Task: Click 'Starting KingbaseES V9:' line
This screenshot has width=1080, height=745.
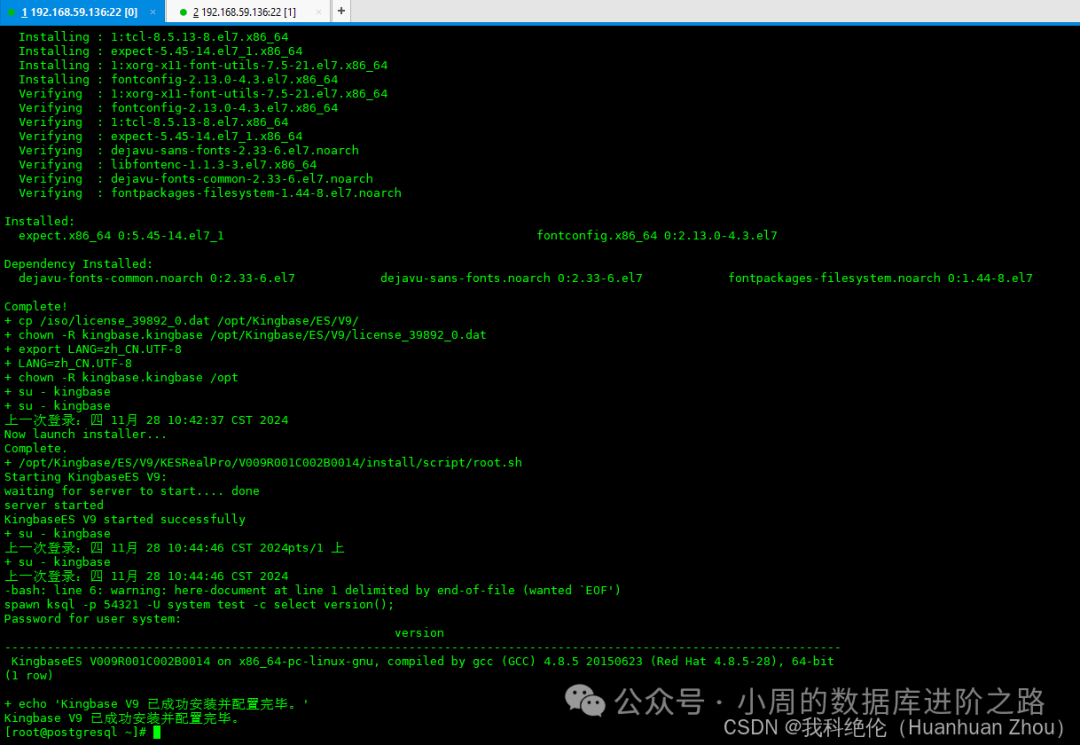Action: coord(85,476)
